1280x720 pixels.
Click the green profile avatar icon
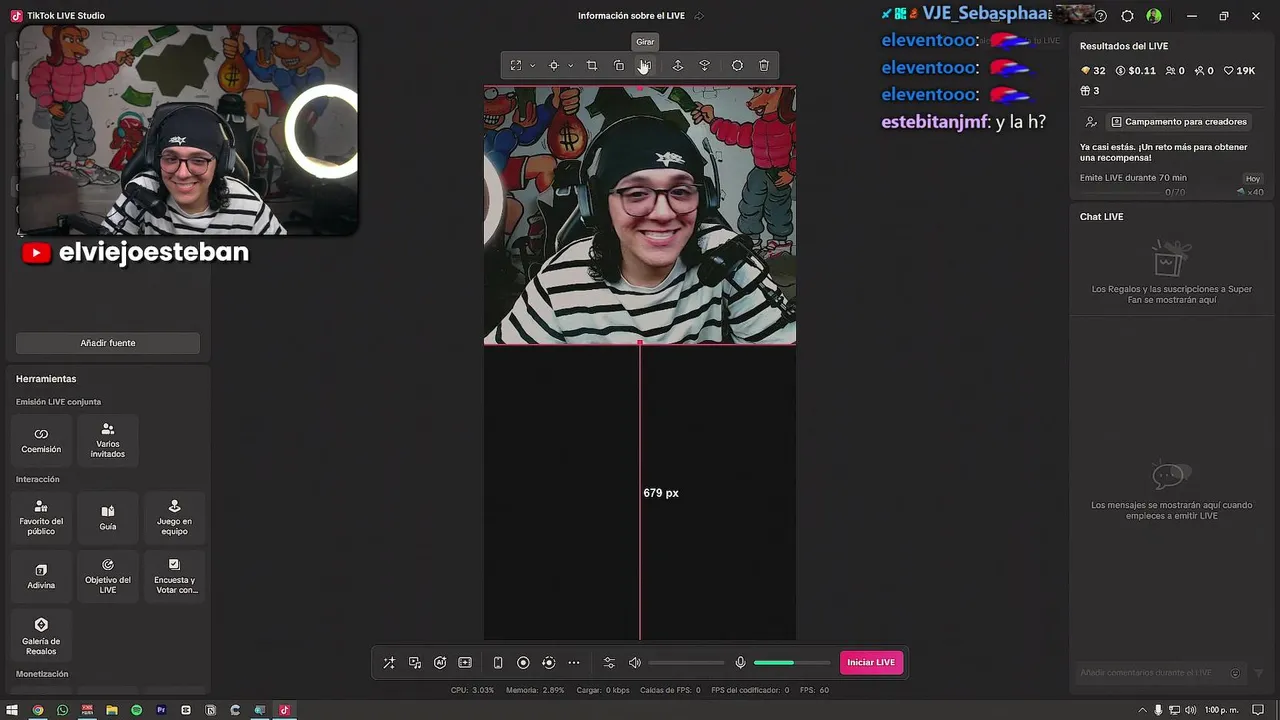tap(1154, 16)
